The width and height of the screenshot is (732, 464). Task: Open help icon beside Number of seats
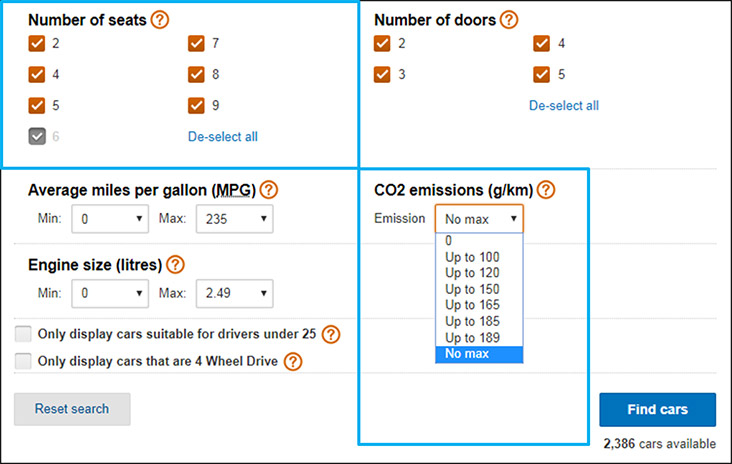[160, 20]
